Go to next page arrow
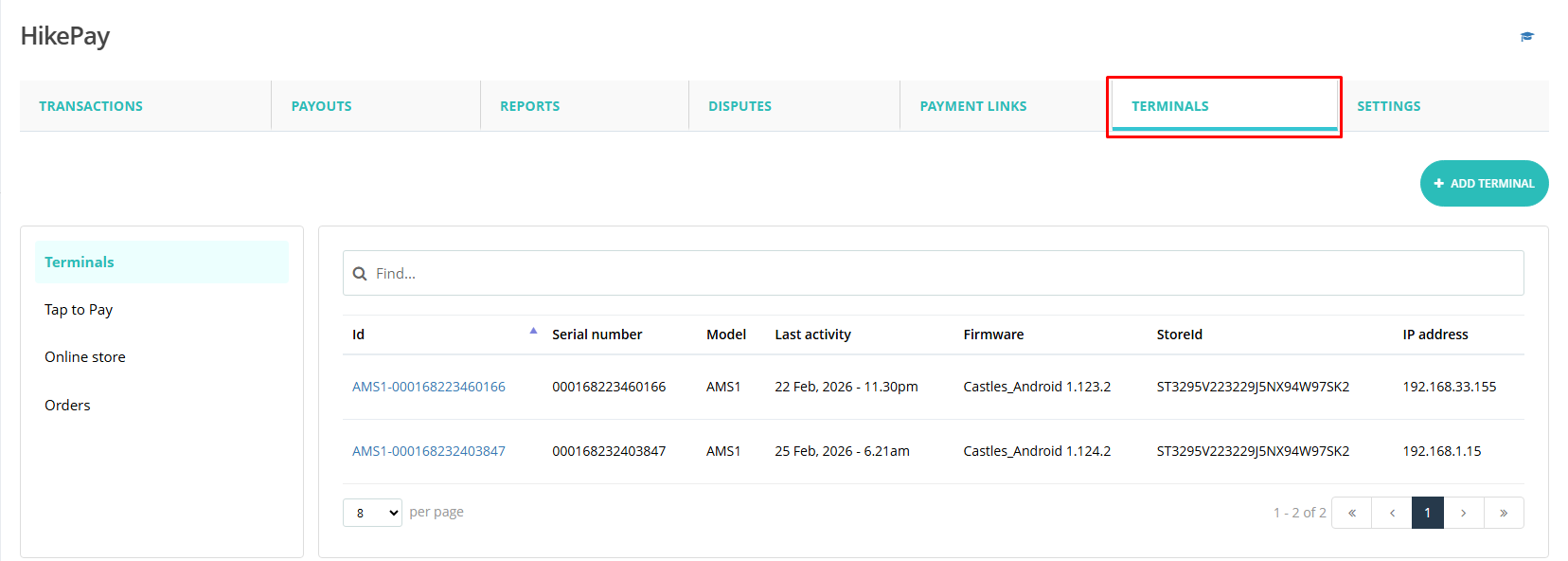The image size is (1568, 561). (1463, 513)
